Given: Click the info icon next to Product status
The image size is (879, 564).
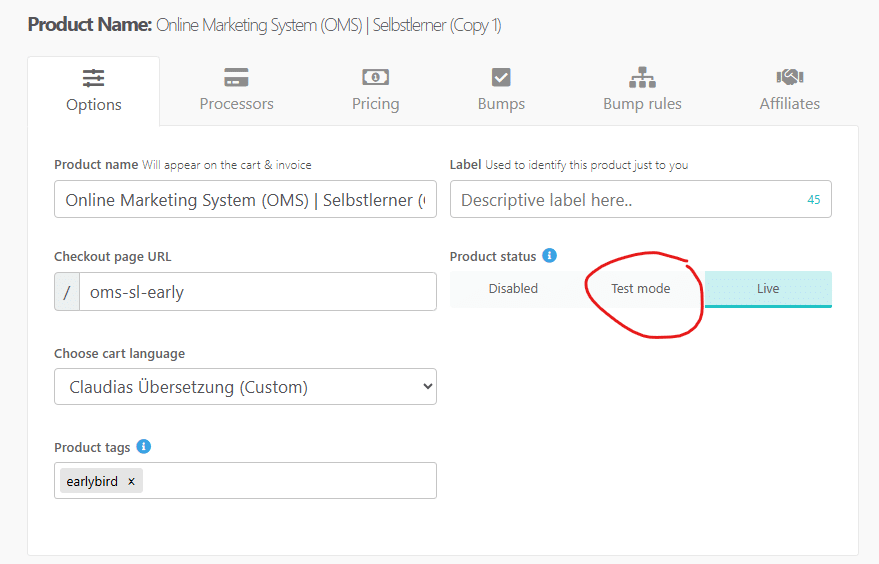Looking at the screenshot, I should (x=549, y=256).
